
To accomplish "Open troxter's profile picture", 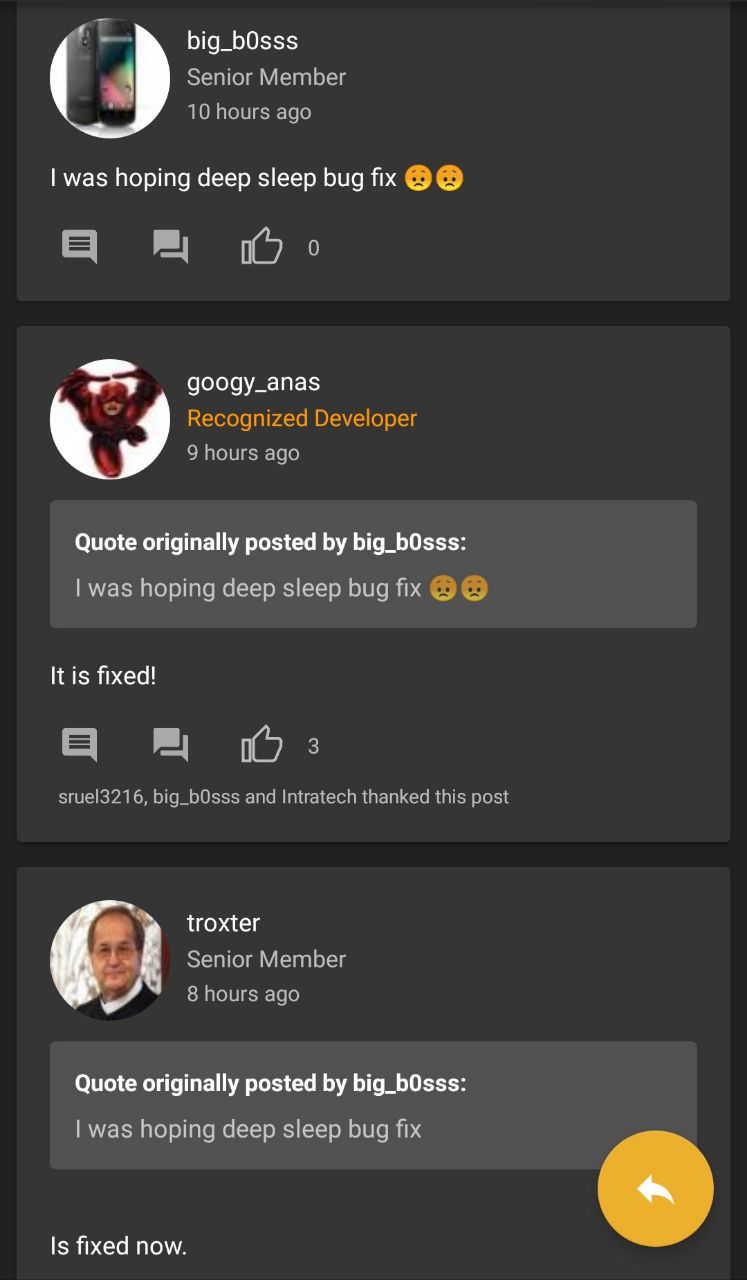I will coord(110,960).
